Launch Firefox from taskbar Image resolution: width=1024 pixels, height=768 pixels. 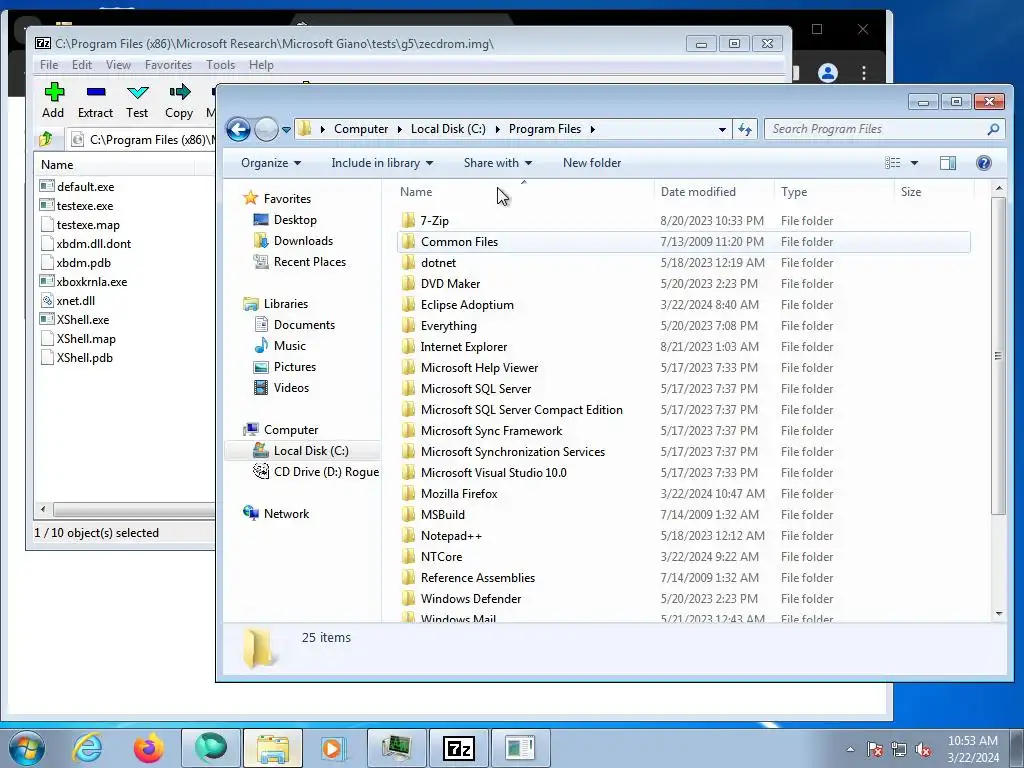coord(149,748)
